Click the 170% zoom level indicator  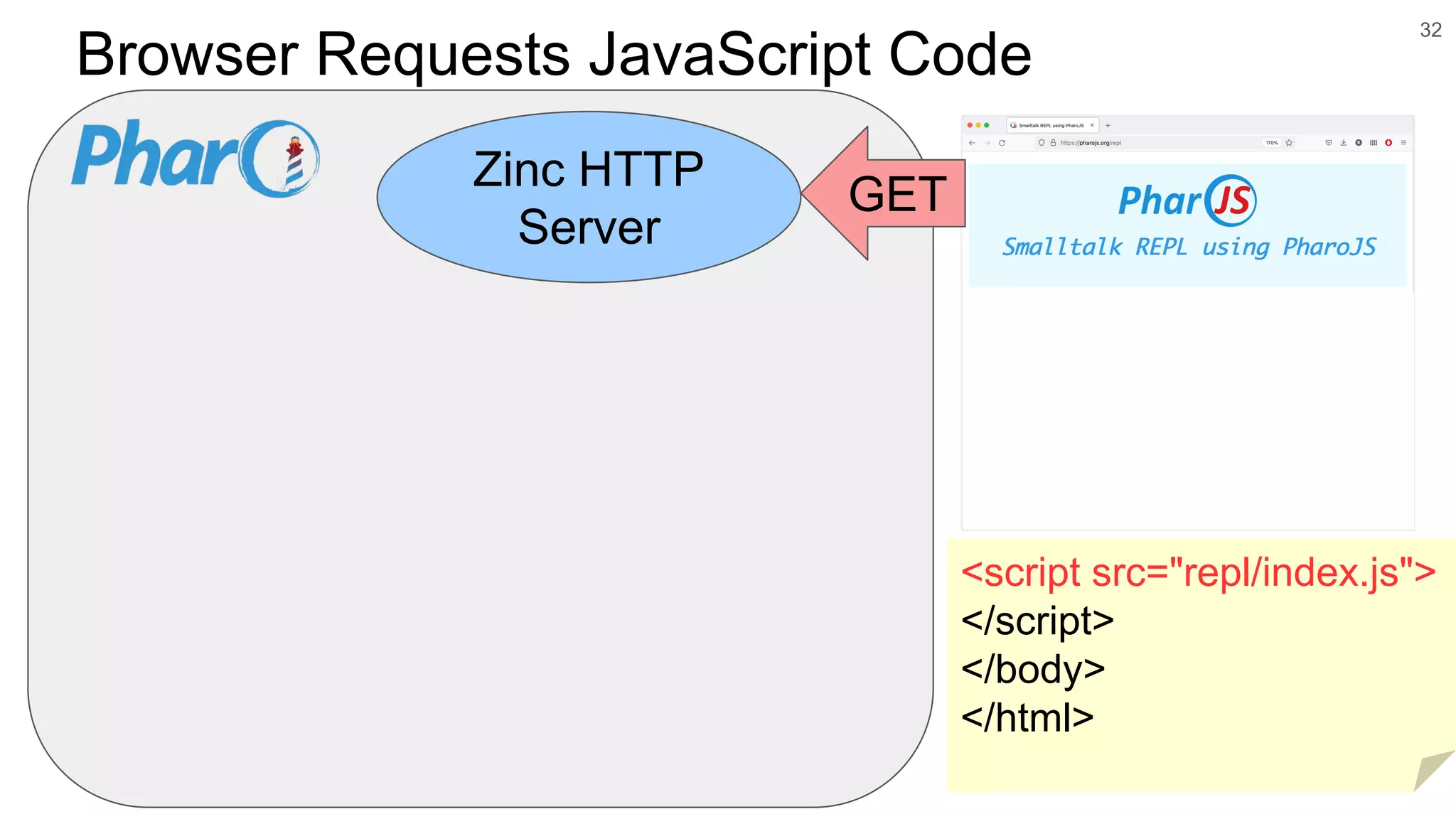1271,143
